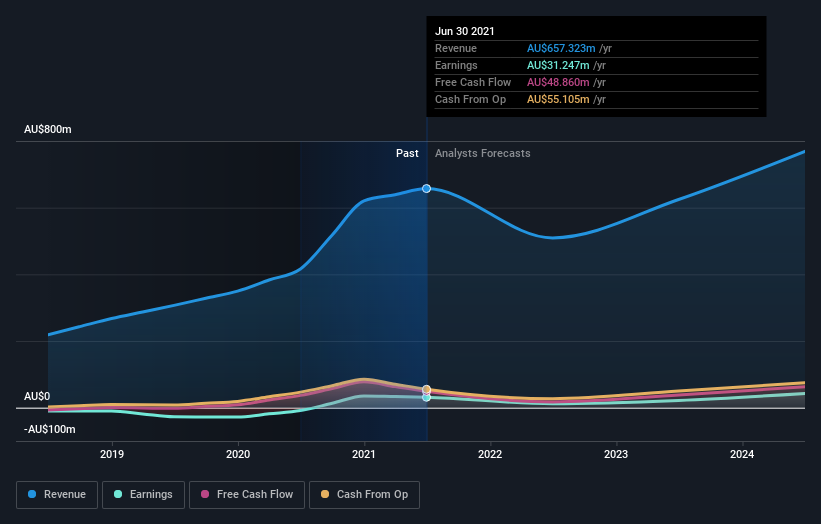The width and height of the screenshot is (821, 524).
Task: Click the 2020 x-axis label
Action: click(238, 454)
